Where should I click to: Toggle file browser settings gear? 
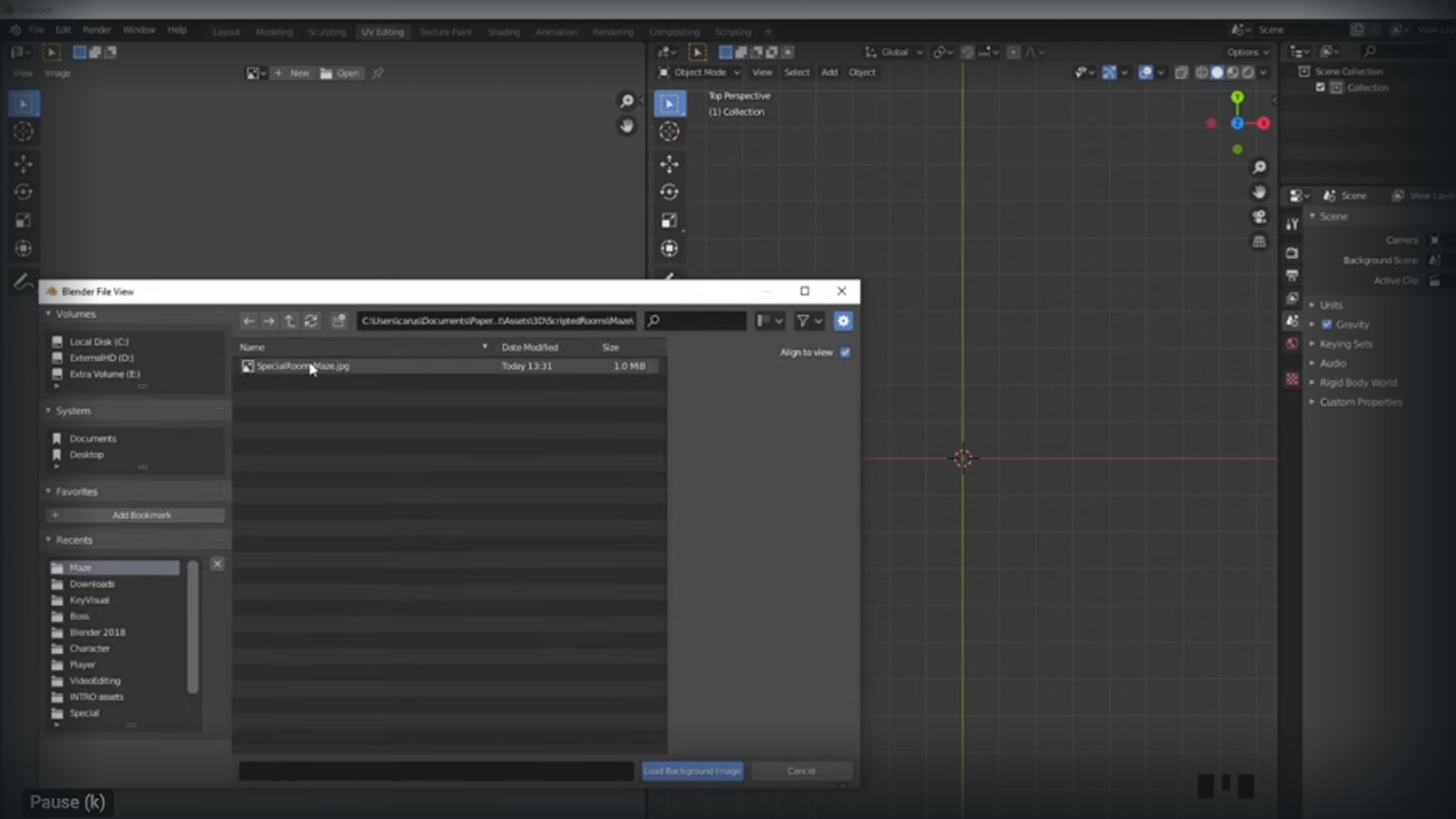843,321
